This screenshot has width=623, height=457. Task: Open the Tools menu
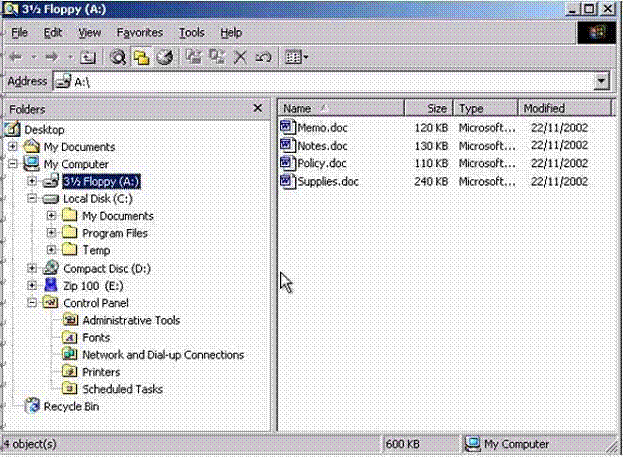[x=191, y=33]
